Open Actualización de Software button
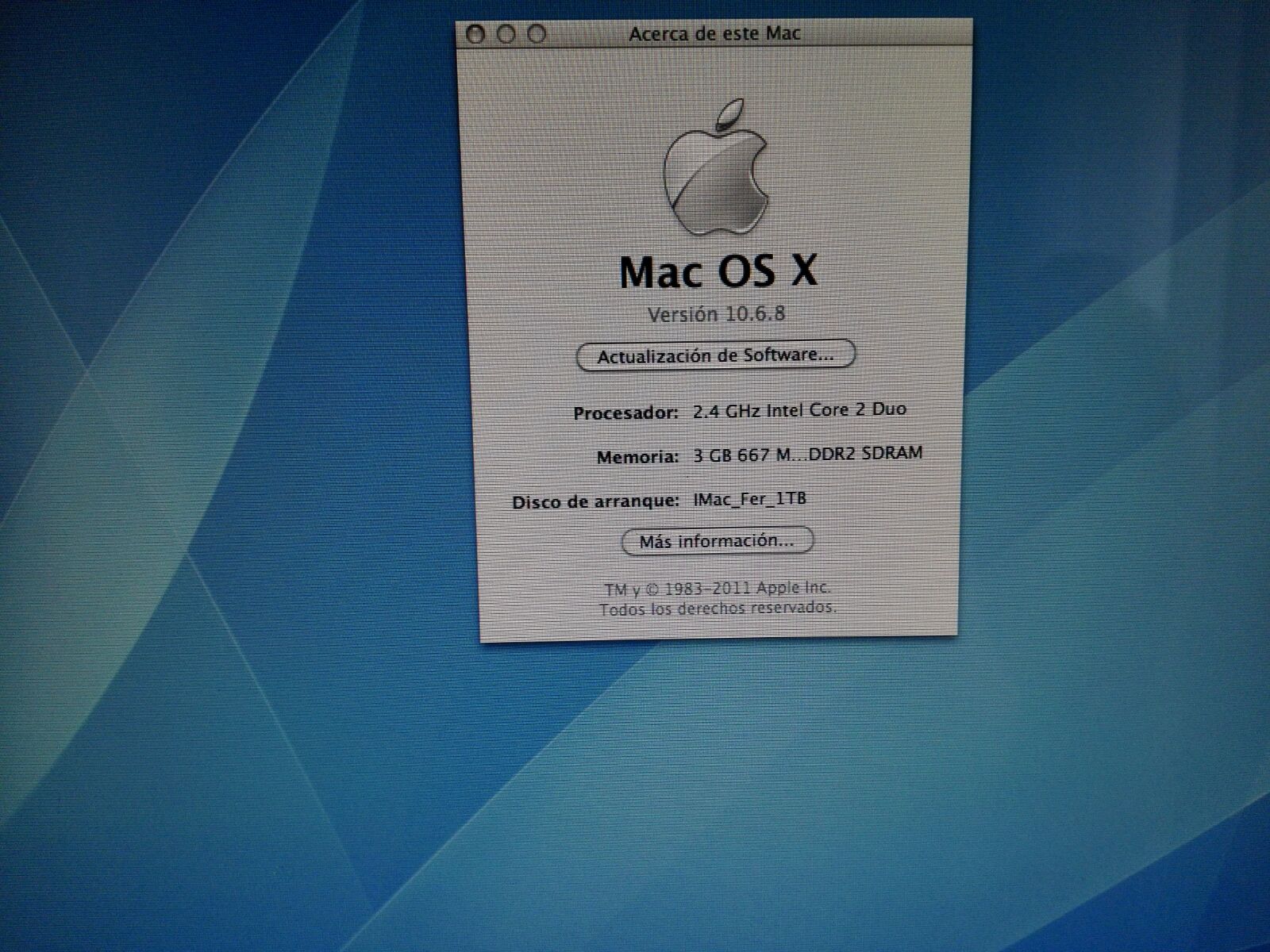Viewport: 1270px width, 952px height. [716, 355]
